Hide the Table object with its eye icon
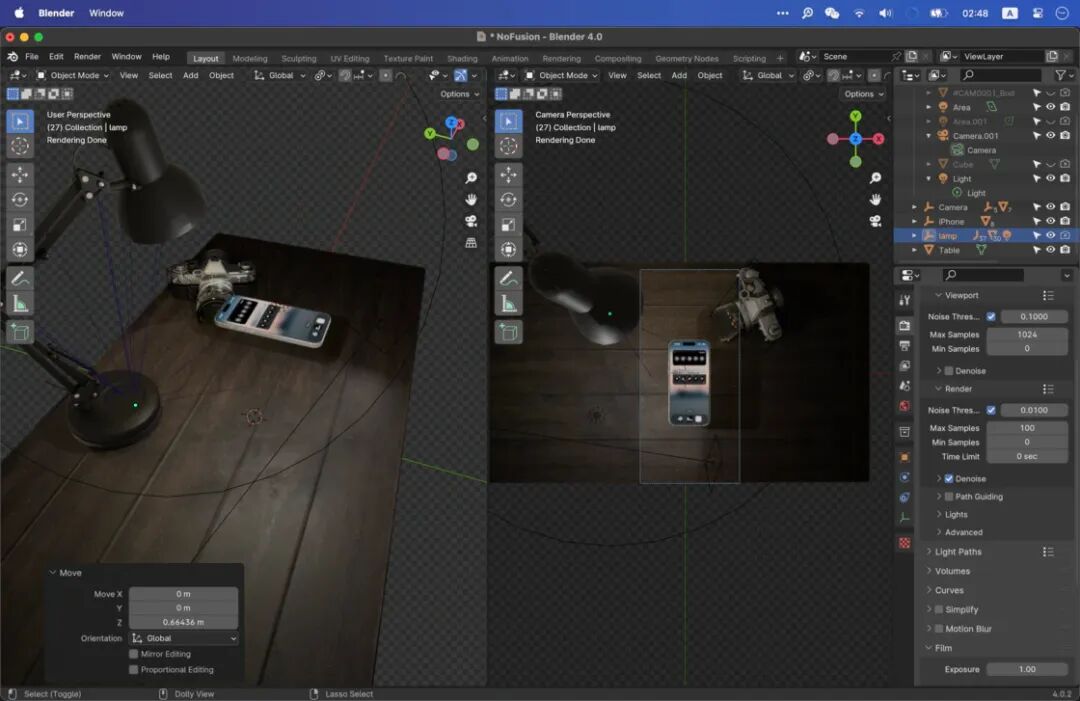 tap(1050, 250)
